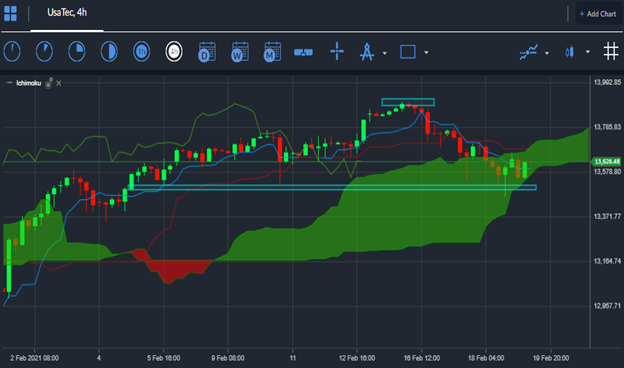
Task: Click the 18 Feb 04:00 date label
Action: [486, 358]
